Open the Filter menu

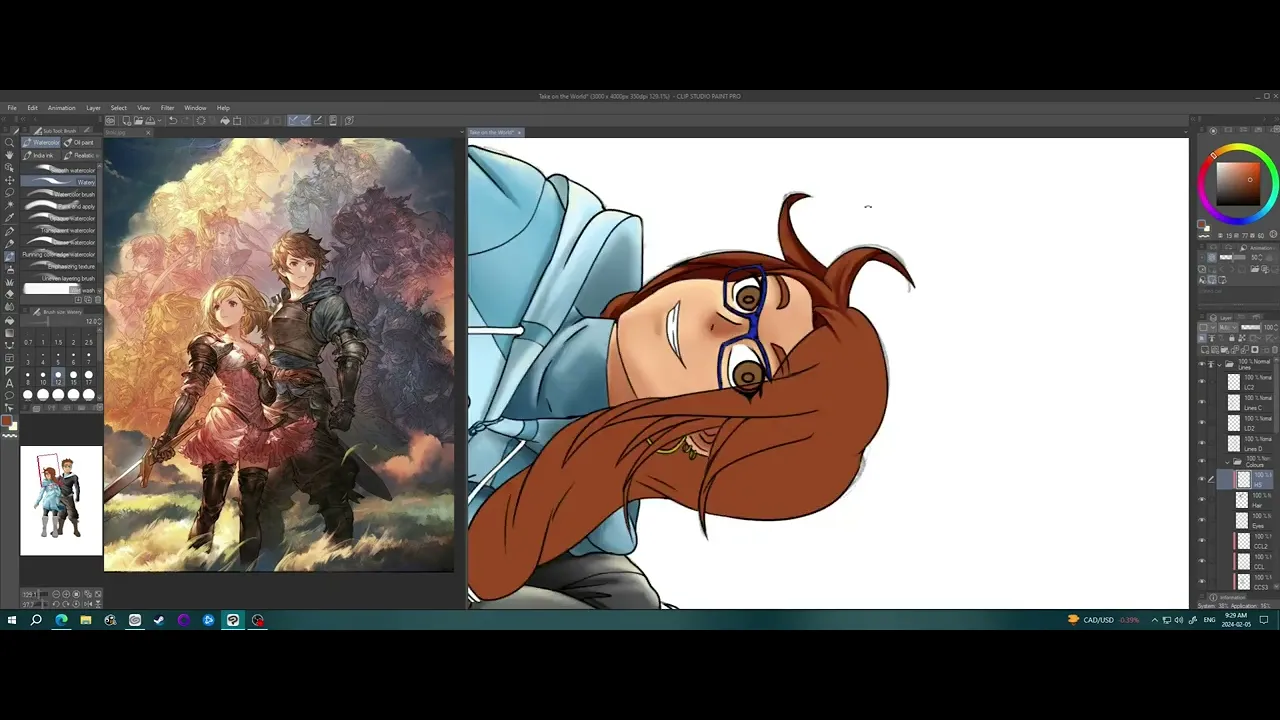tap(167, 108)
